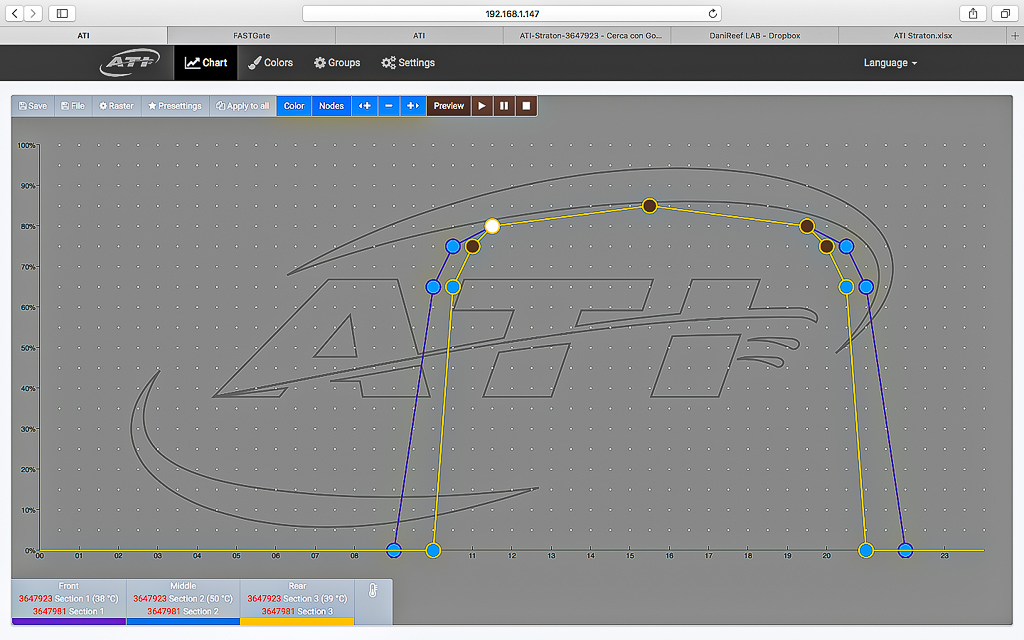Click the Save toolbar button
Viewport: 1024px width, 640px height.
coord(33,106)
